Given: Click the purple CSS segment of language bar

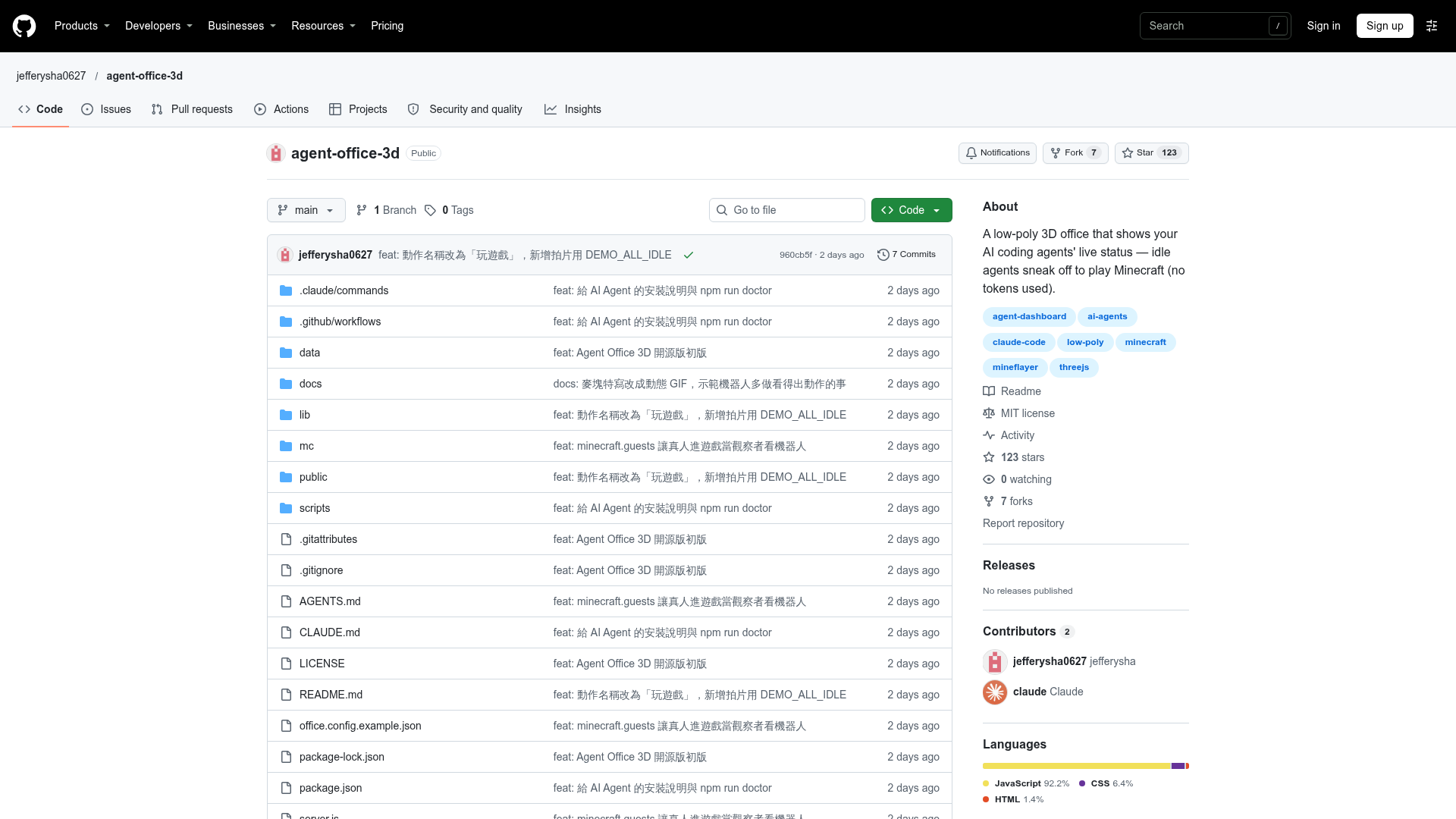Looking at the screenshot, I should [1178, 766].
